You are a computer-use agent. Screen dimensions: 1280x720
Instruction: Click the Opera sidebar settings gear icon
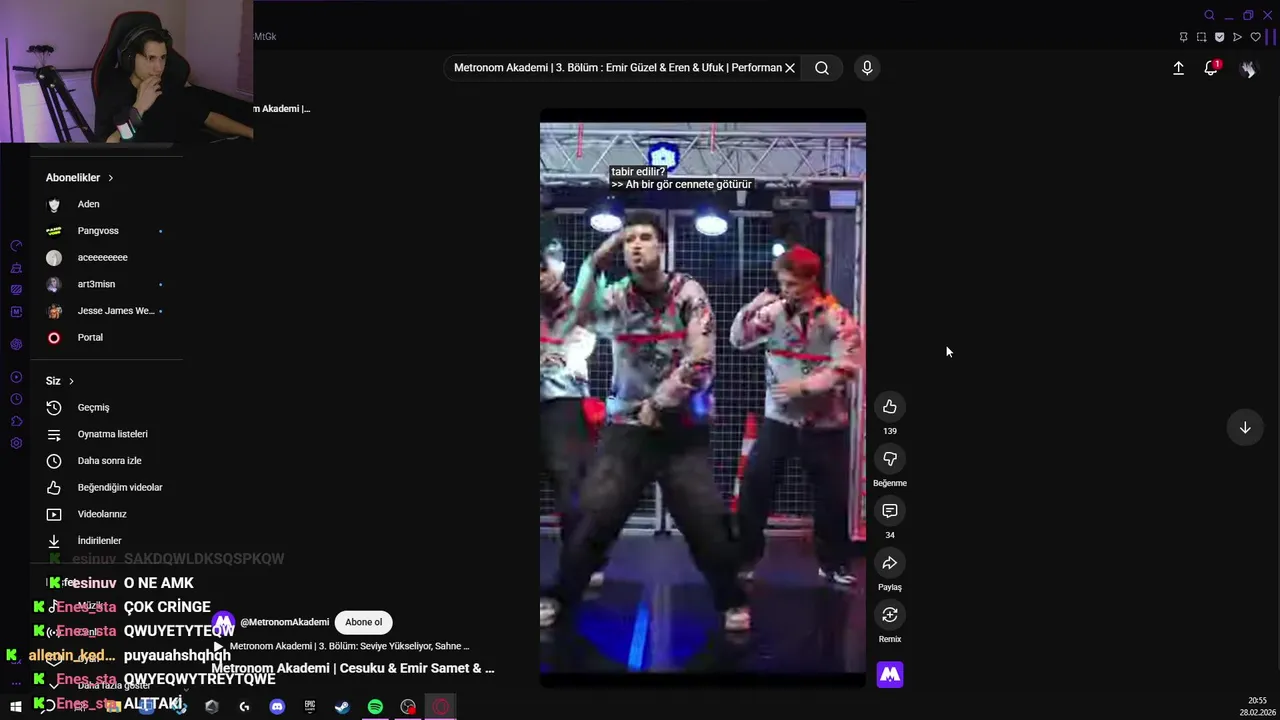click(16, 443)
